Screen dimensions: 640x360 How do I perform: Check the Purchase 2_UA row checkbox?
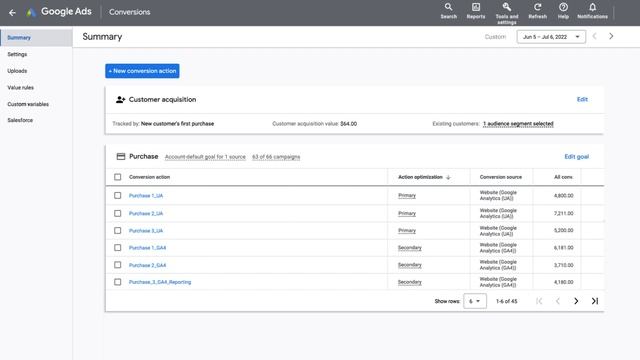[118, 213]
